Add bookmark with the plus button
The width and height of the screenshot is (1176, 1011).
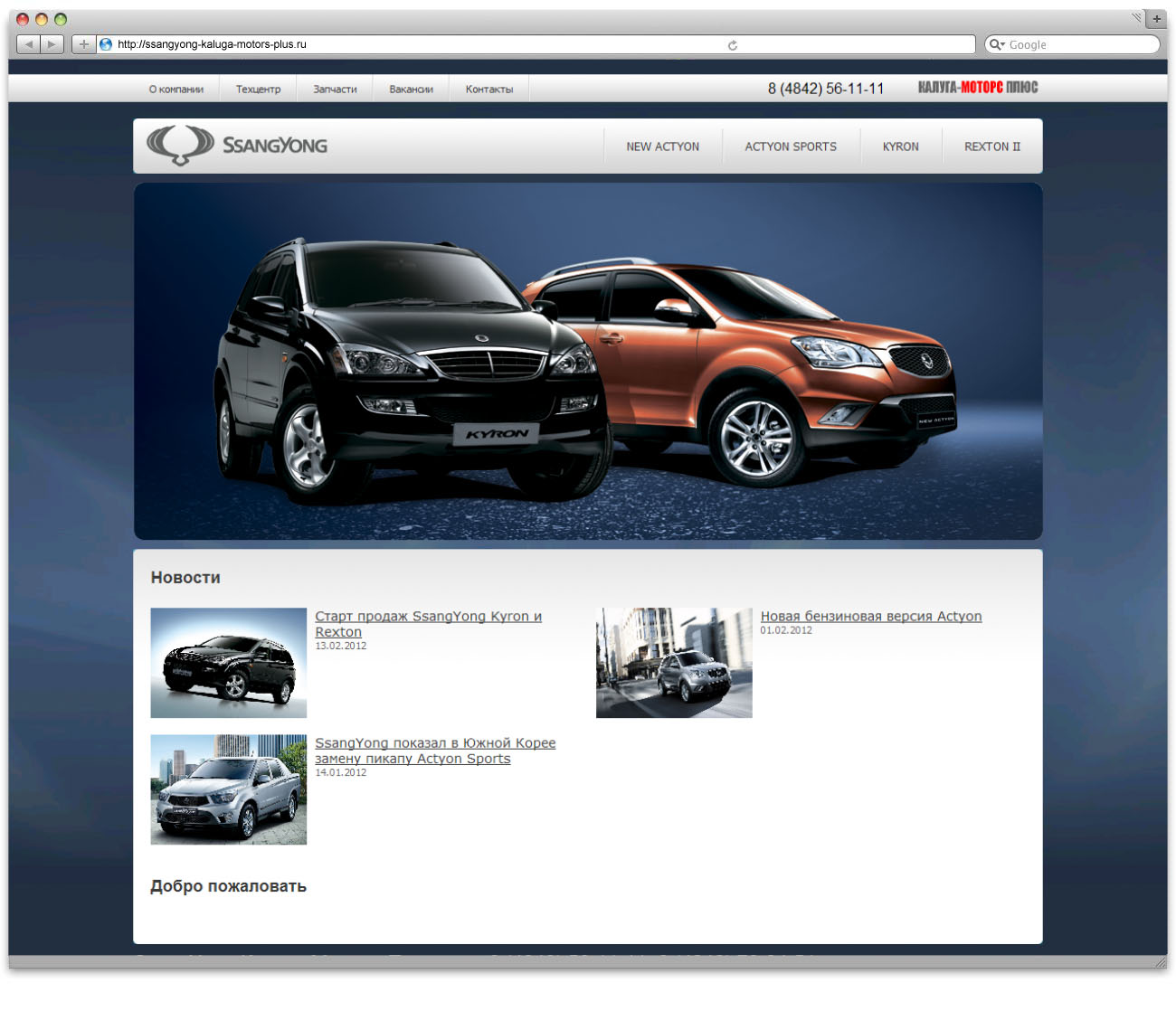(83, 44)
